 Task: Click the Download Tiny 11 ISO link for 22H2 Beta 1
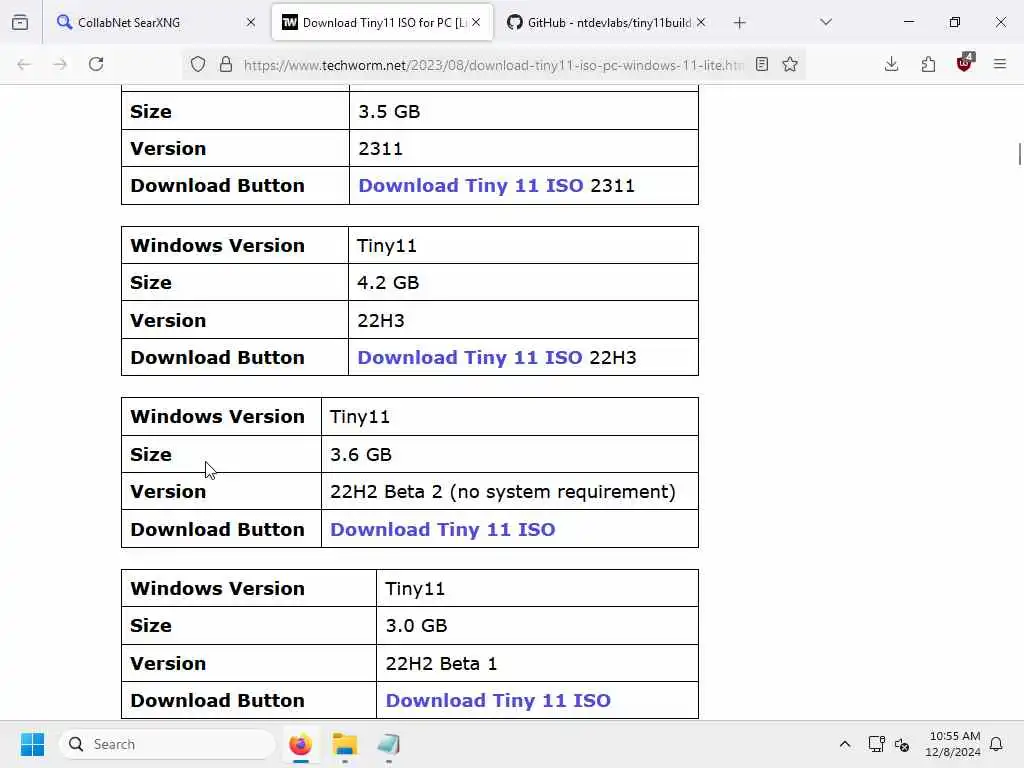[498, 700]
